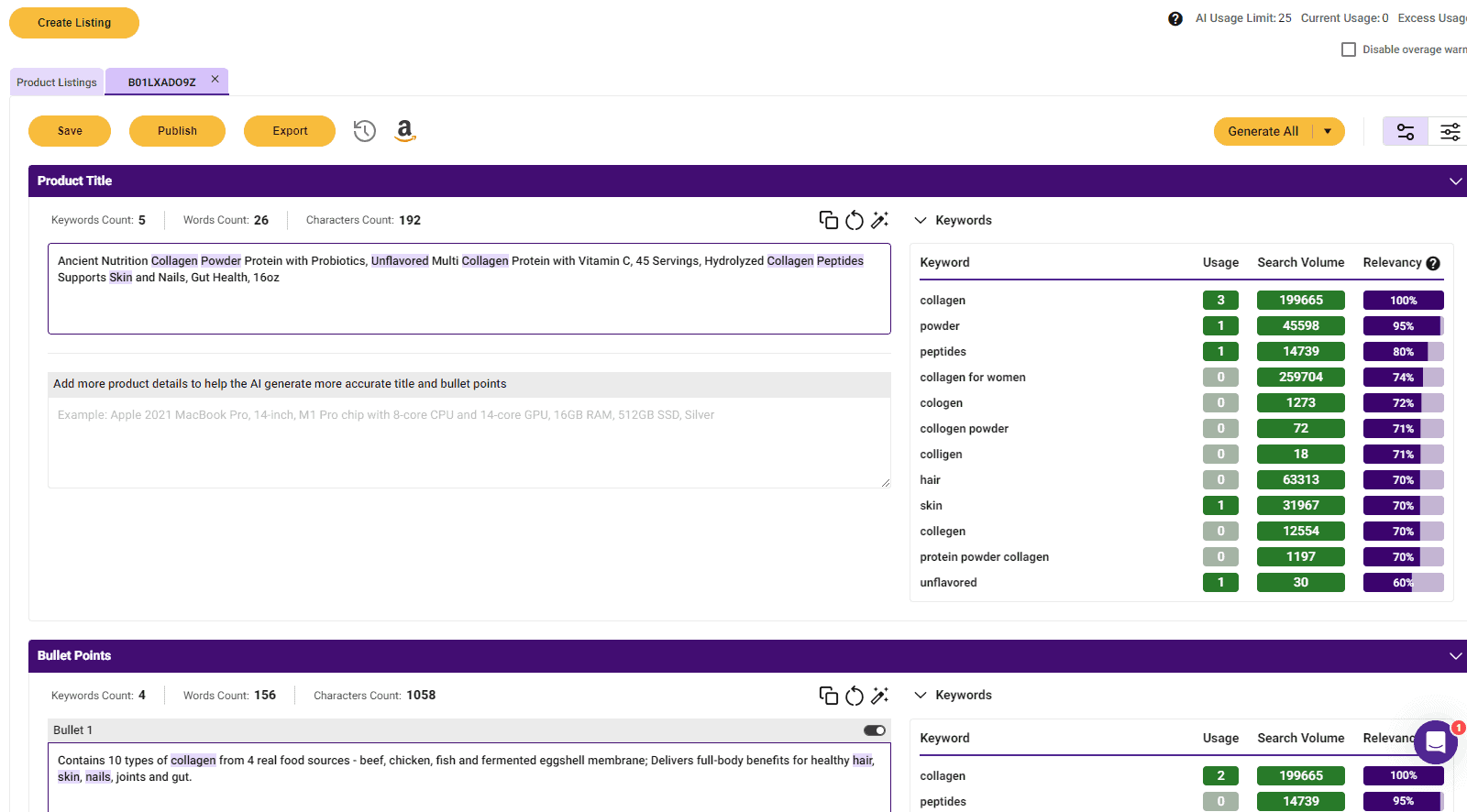This screenshot has width=1467, height=812.
Task: Open the Generate All dropdown arrow
Action: [x=1328, y=132]
